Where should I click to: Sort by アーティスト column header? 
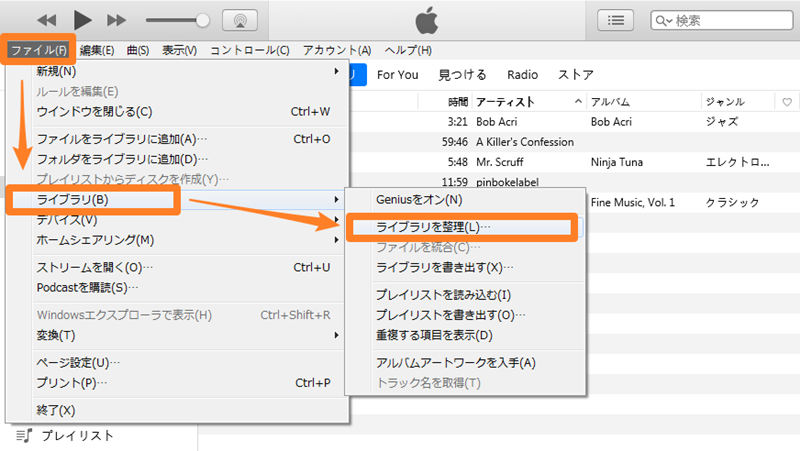(x=506, y=102)
